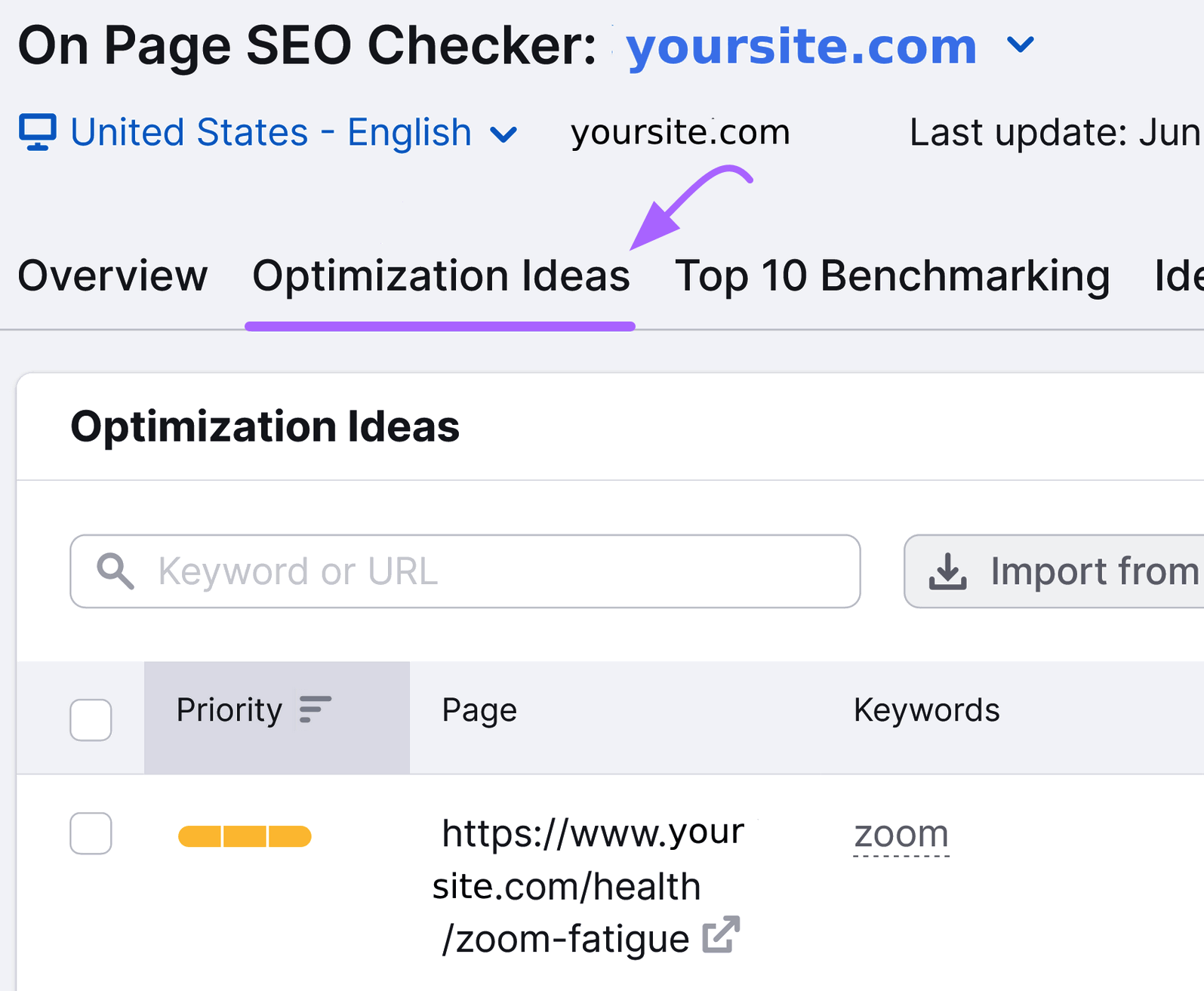Image resolution: width=1204 pixels, height=991 pixels.
Task: Switch to the Overview tab
Action: tap(112, 275)
